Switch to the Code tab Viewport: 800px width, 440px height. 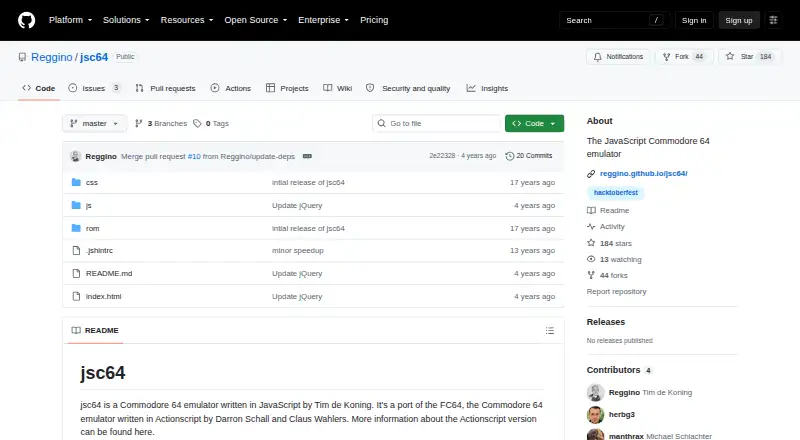pos(39,88)
